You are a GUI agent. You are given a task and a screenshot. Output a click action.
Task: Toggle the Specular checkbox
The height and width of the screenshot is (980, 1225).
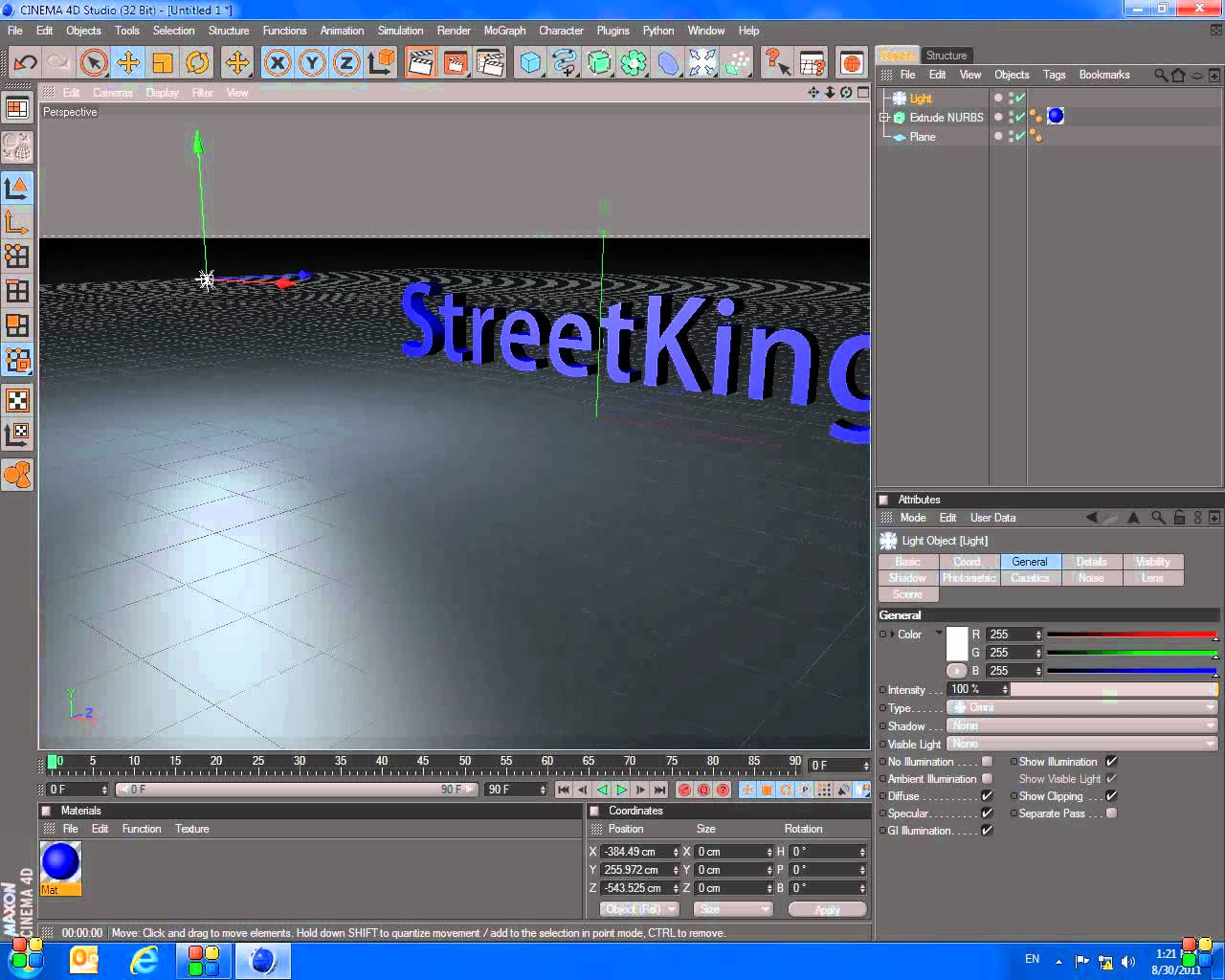click(987, 813)
